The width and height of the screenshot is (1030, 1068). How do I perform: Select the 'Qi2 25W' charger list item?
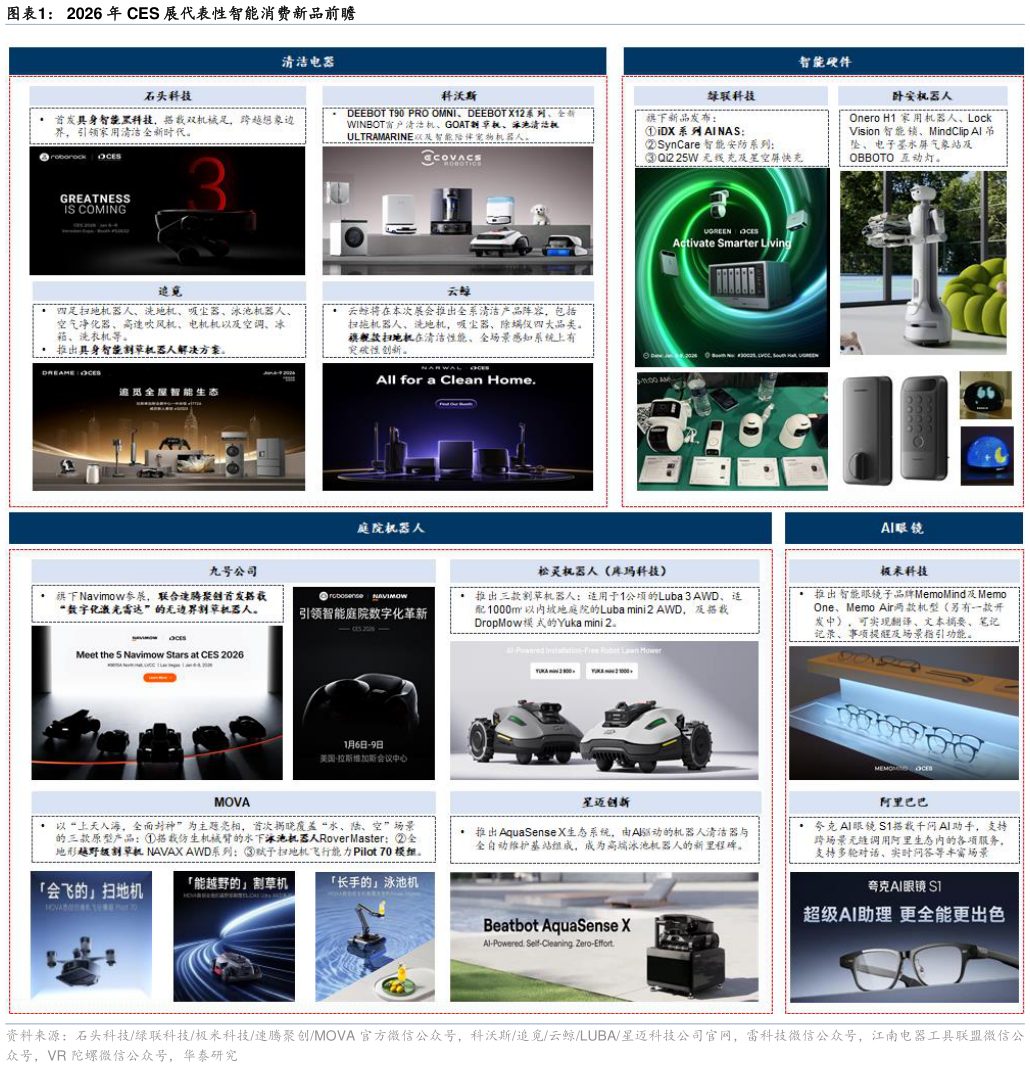pyautogui.click(x=724, y=157)
